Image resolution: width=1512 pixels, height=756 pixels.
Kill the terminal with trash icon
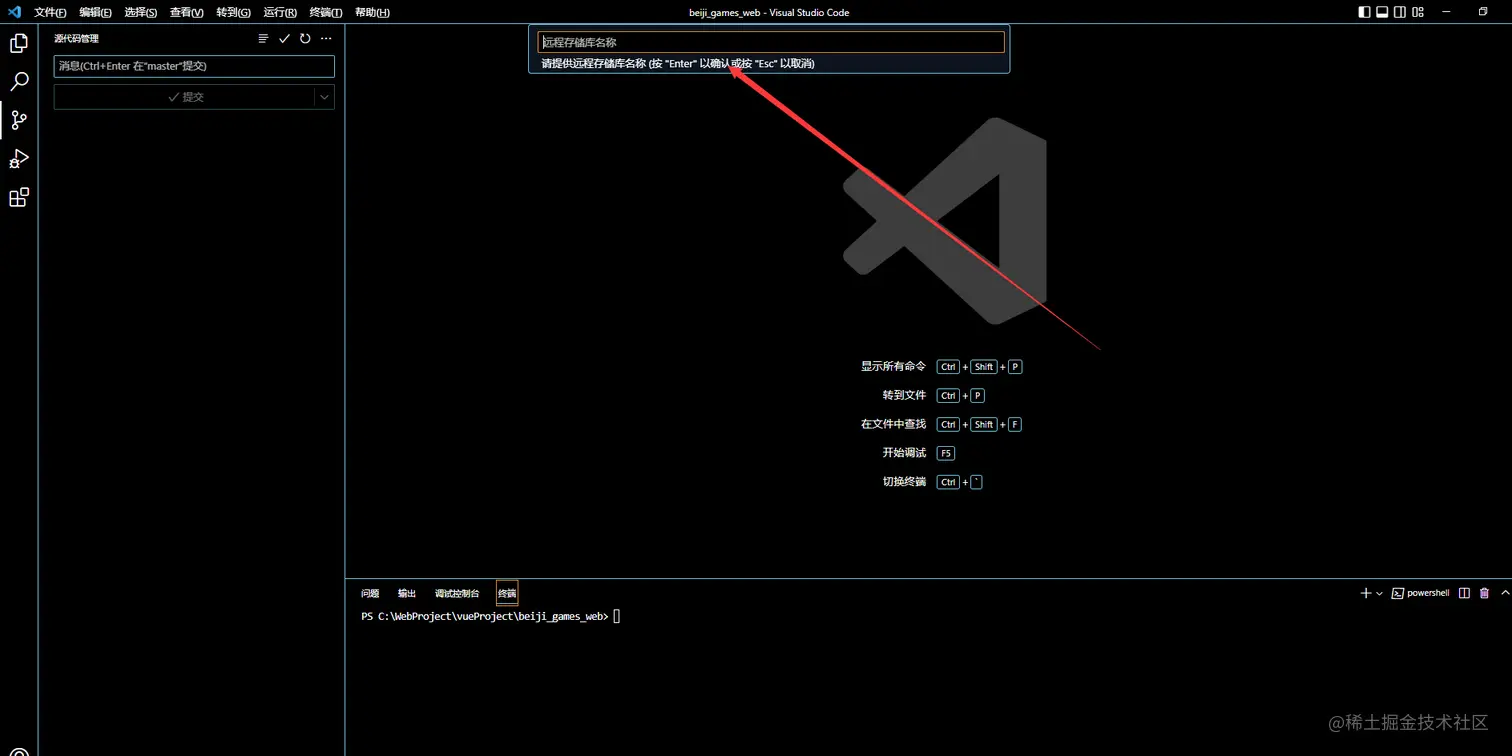click(1484, 593)
